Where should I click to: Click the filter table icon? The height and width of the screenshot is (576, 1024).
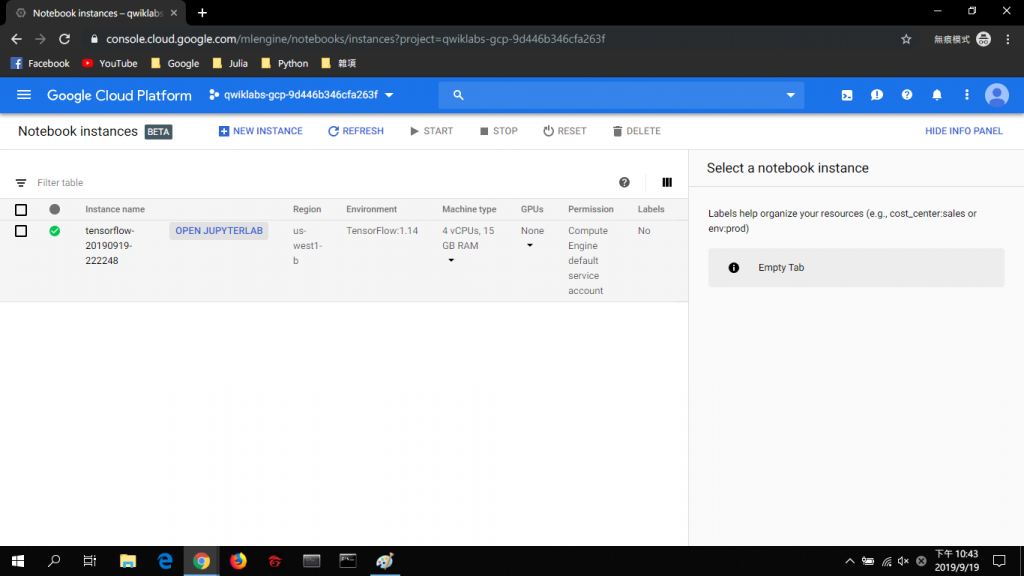21,183
